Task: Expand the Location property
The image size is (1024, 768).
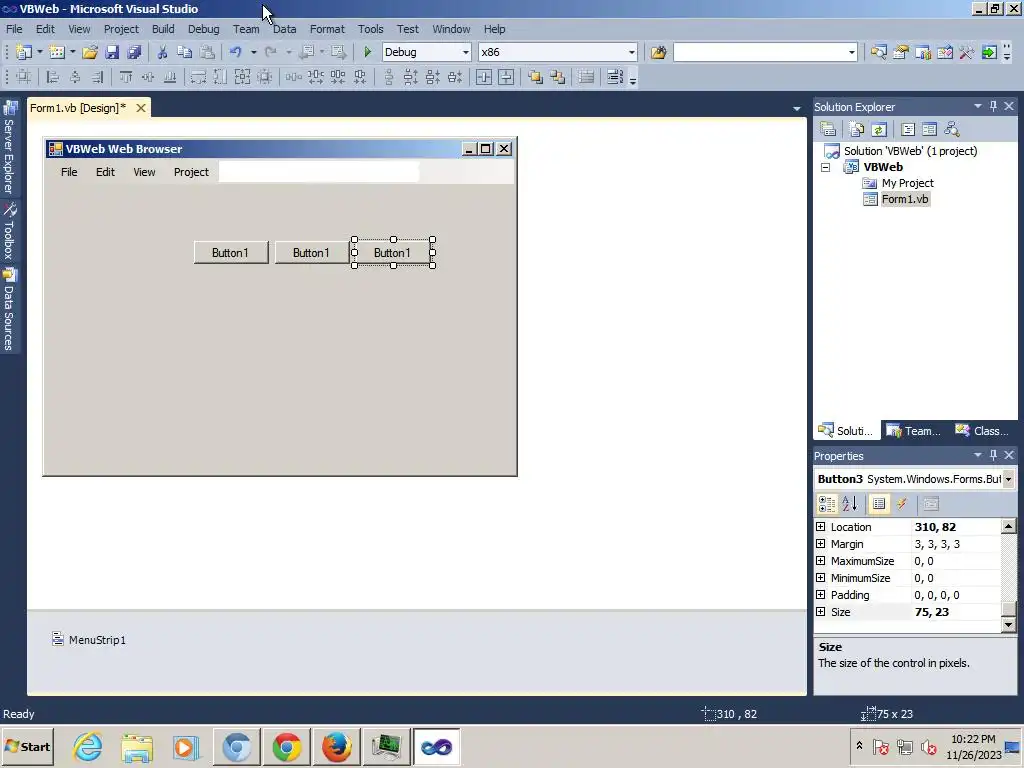Action: 821,526
